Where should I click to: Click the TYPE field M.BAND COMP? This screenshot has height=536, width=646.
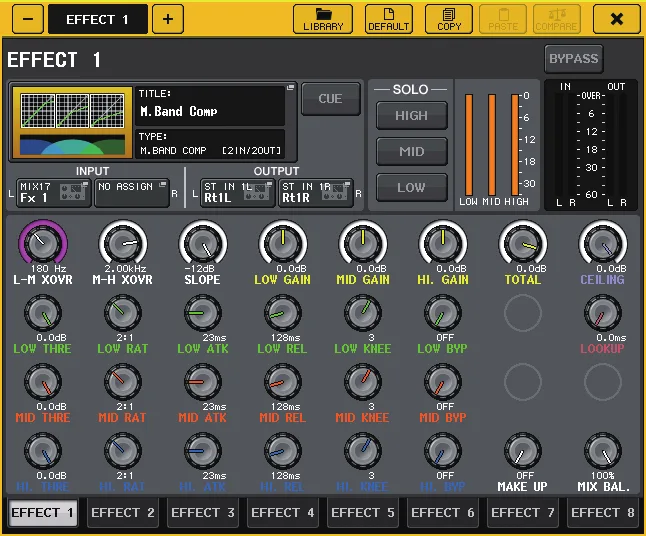tap(210, 144)
